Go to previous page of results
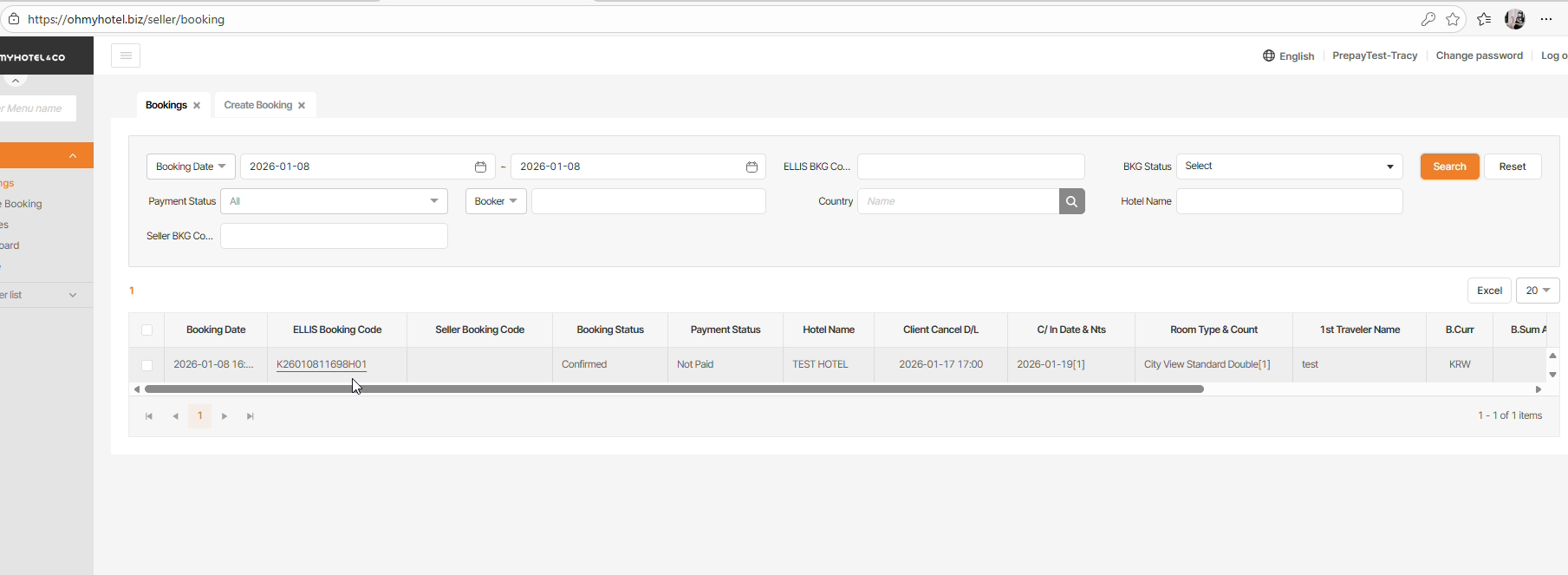This screenshot has height=575, width=1568. click(175, 416)
